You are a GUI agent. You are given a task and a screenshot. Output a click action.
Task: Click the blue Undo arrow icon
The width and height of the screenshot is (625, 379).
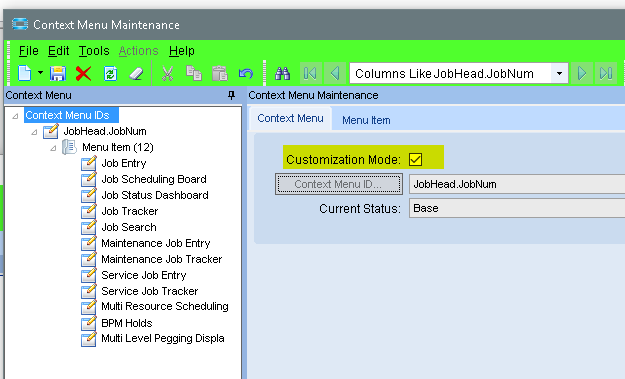(x=246, y=73)
